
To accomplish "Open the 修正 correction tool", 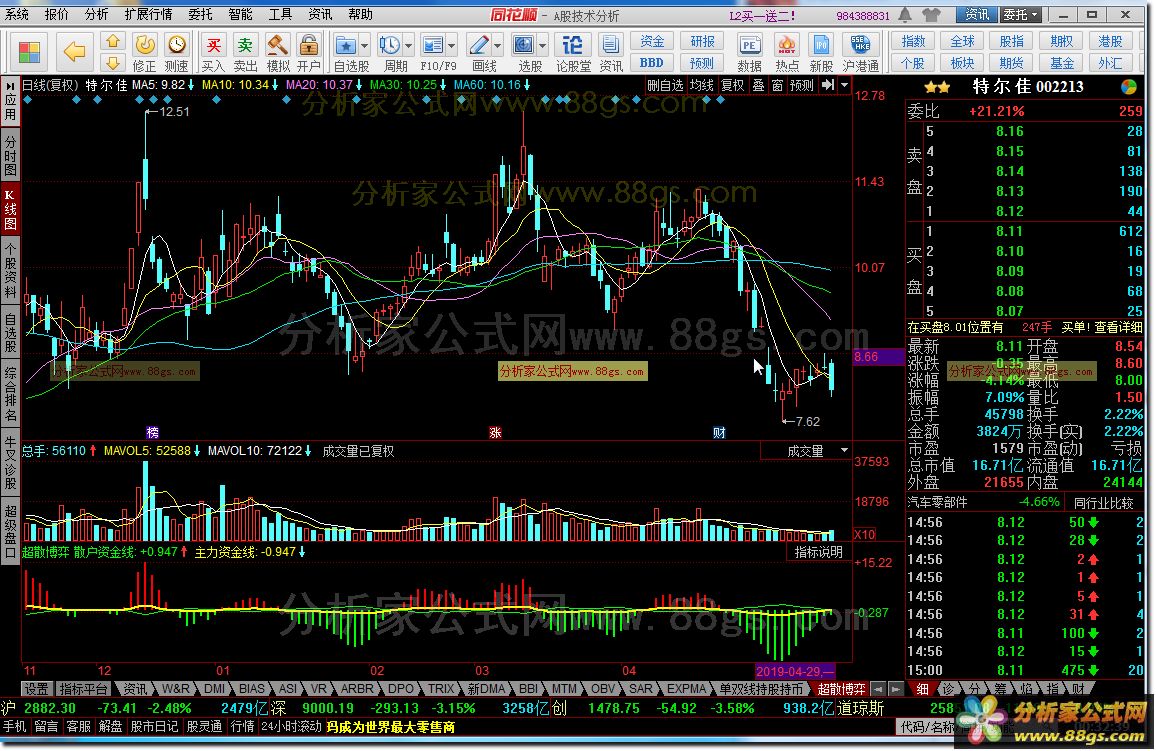I will click(x=144, y=53).
